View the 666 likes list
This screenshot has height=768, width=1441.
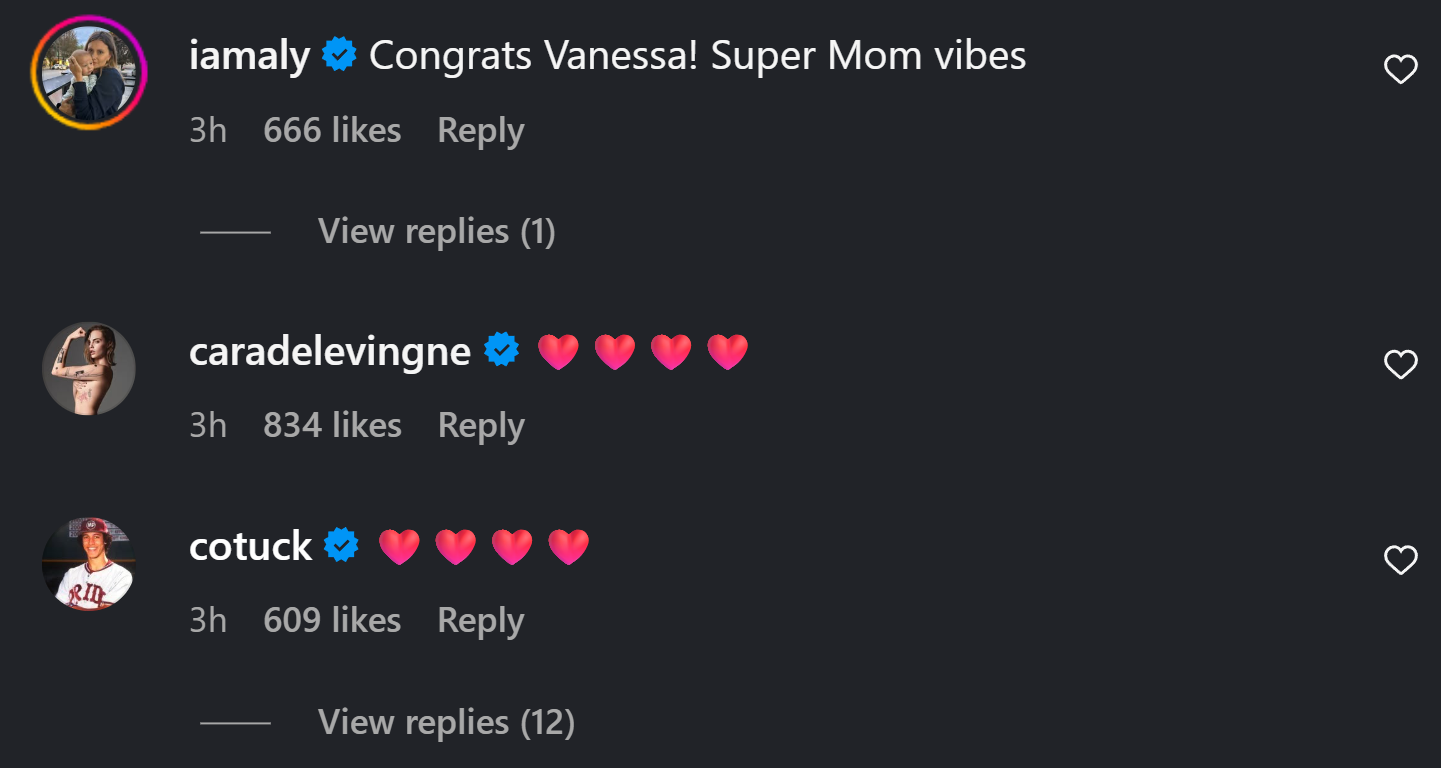point(332,131)
